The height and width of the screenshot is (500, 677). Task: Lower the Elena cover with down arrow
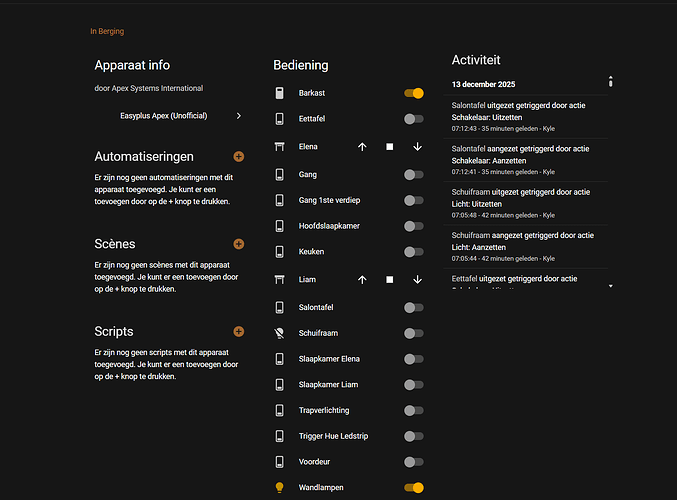(x=417, y=147)
